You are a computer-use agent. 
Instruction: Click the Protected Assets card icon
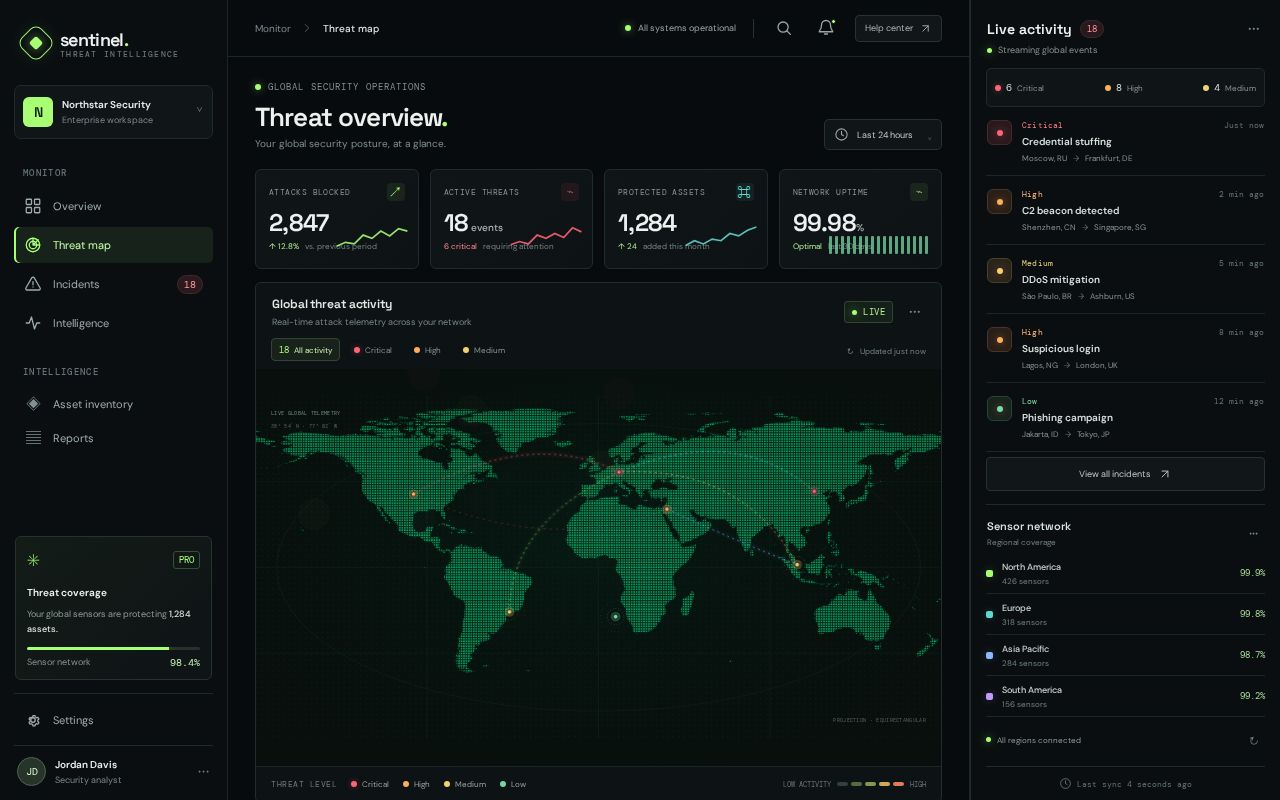[x=744, y=192]
